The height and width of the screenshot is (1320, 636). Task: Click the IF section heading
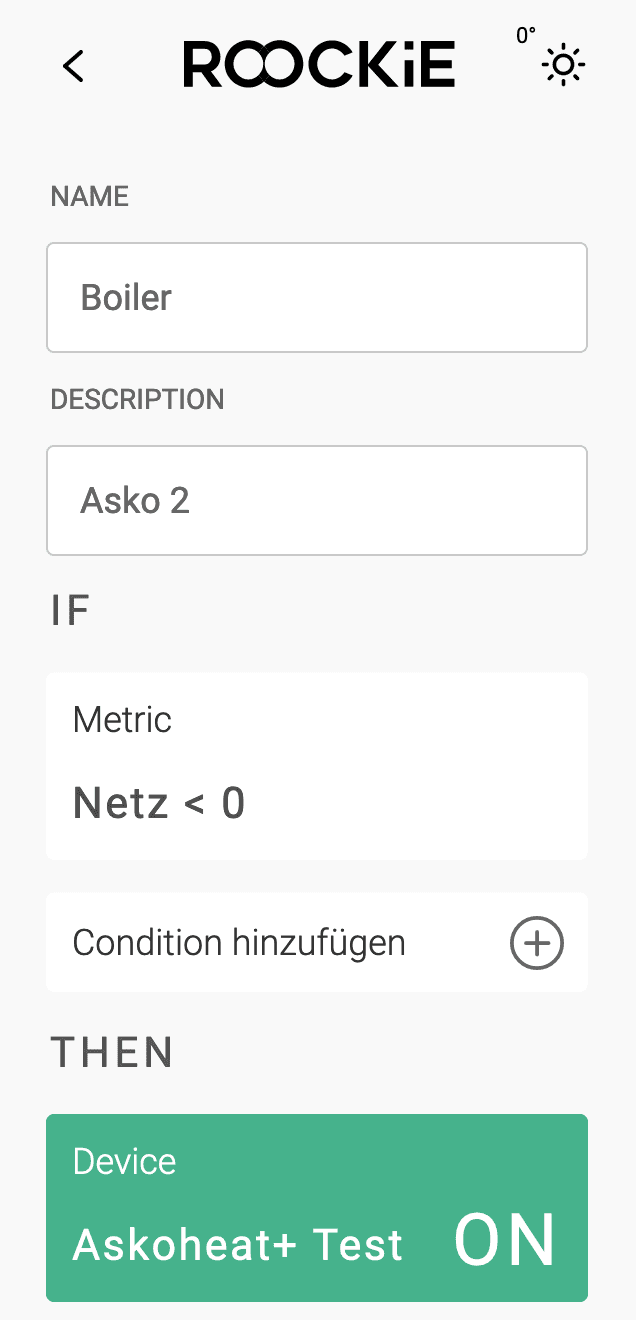(x=71, y=611)
